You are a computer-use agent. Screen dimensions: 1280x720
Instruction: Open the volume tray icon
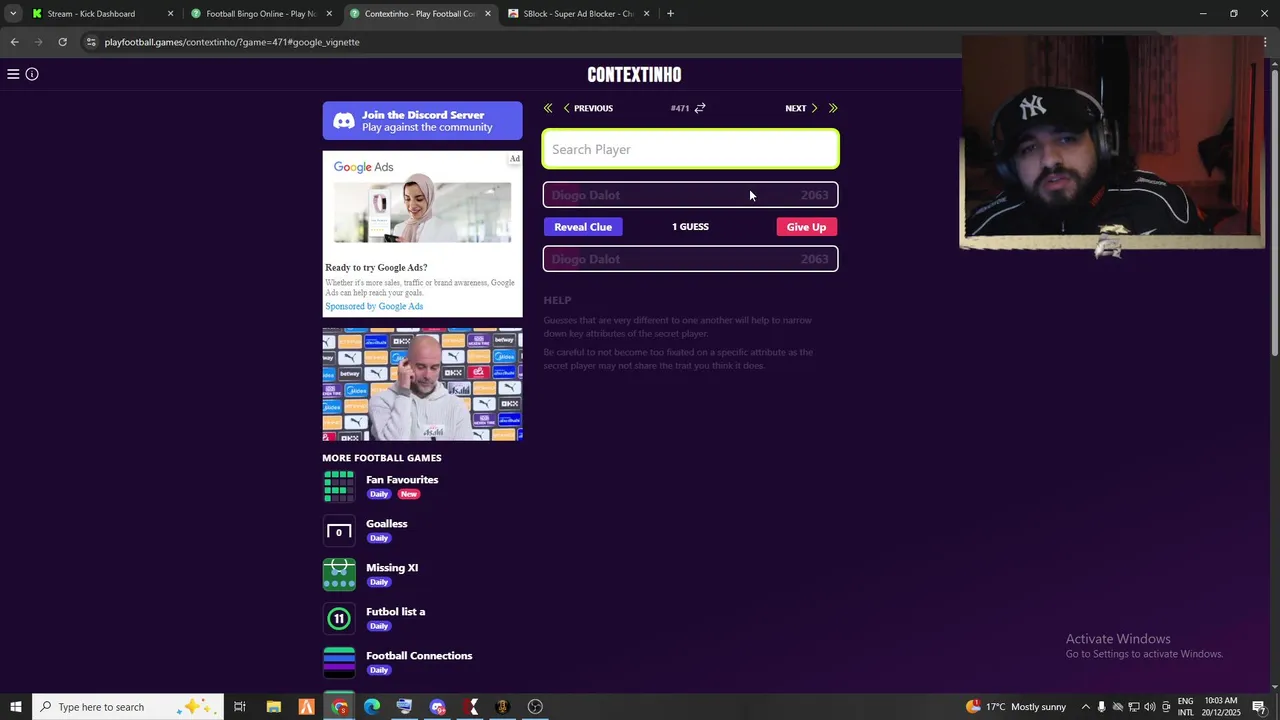(1150, 707)
